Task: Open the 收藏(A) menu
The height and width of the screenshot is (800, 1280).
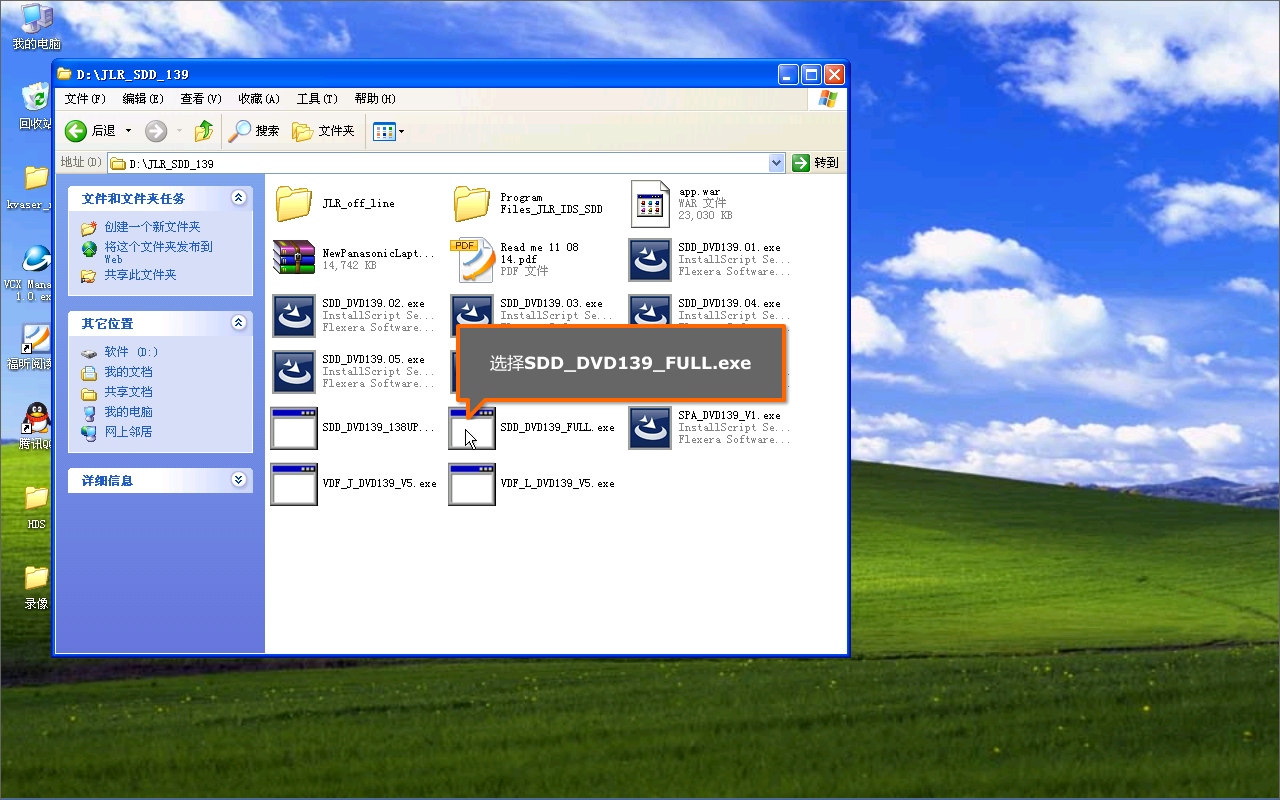Action: 259,99
